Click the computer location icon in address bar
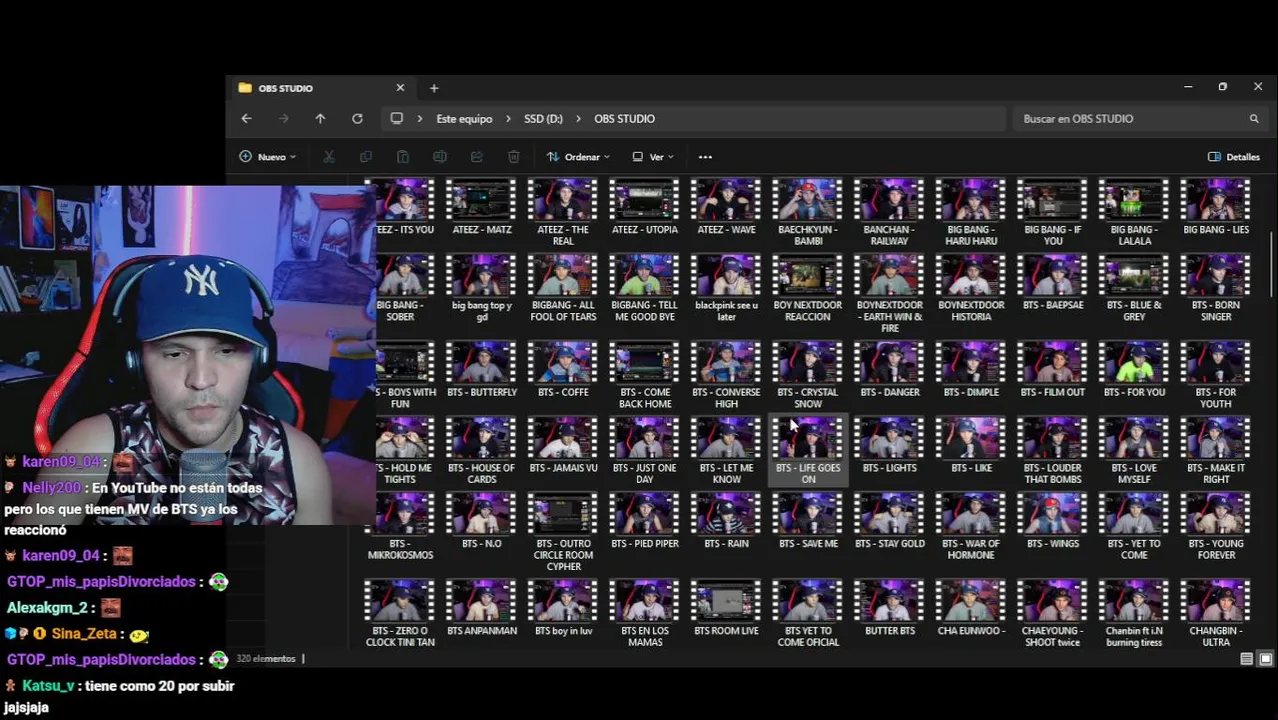 396,118
